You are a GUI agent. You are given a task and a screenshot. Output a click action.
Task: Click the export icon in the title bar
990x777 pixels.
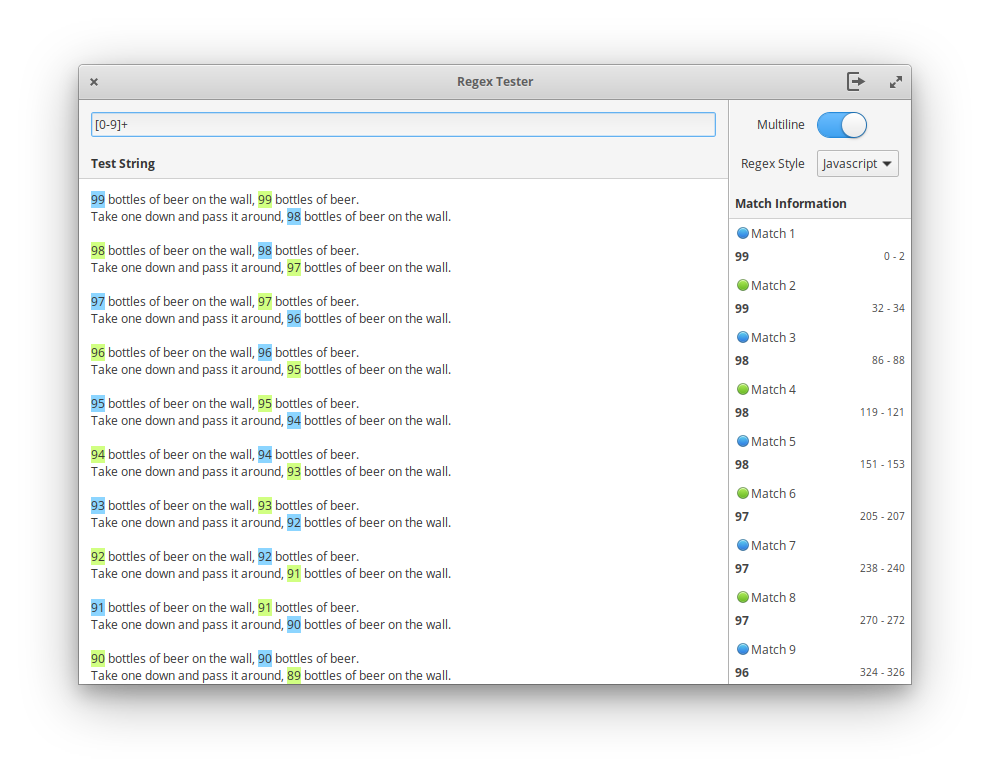tap(856, 81)
